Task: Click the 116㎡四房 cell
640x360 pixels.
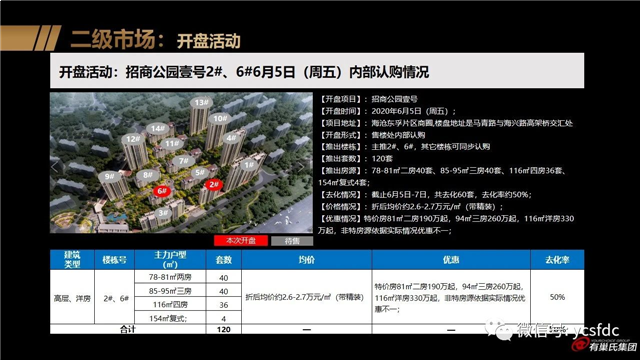Action: [170, 304]
